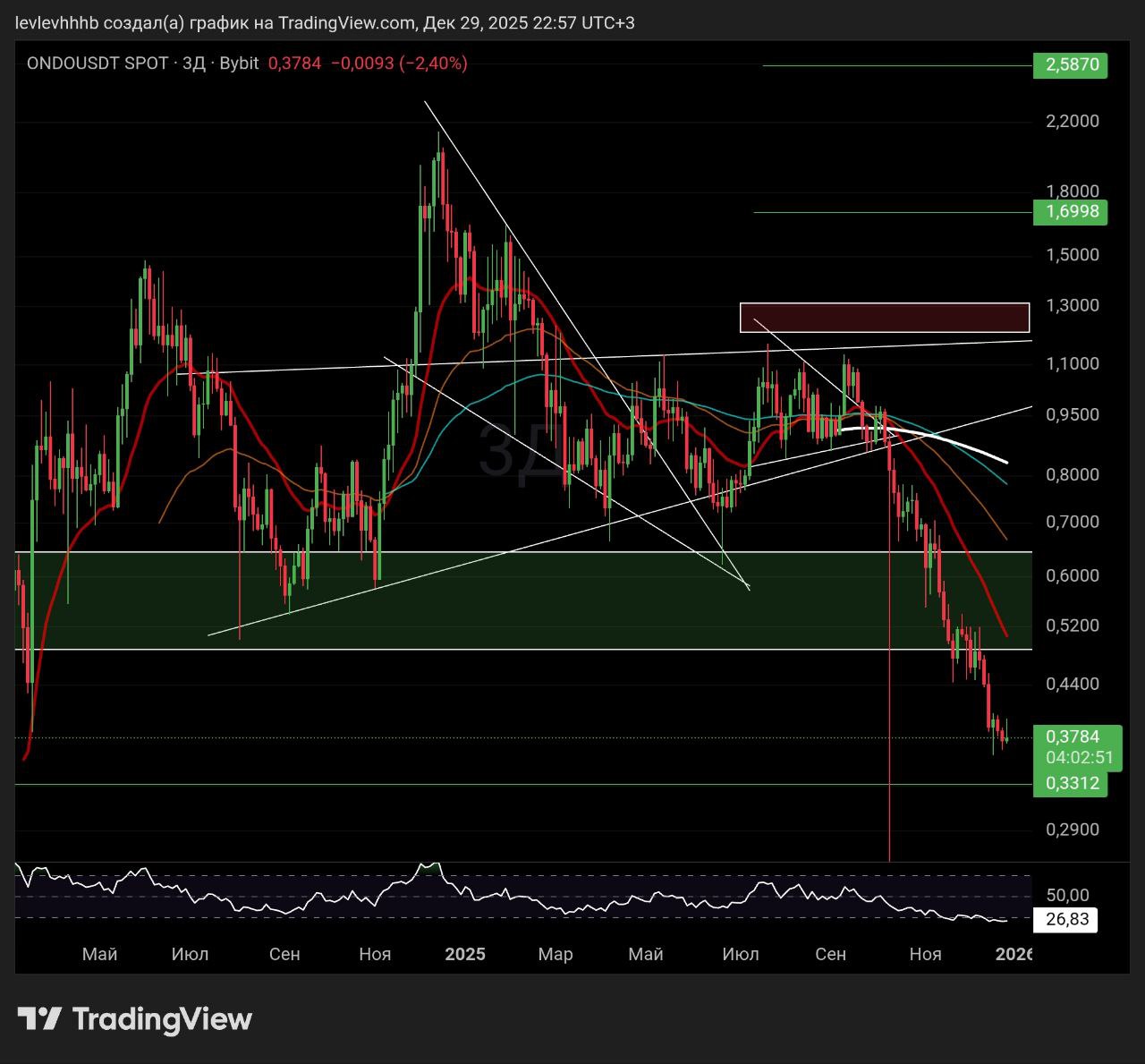The image size is (1145, 1064).
Task: Click the 2,5870 green price label
Action: point(1070,65)
